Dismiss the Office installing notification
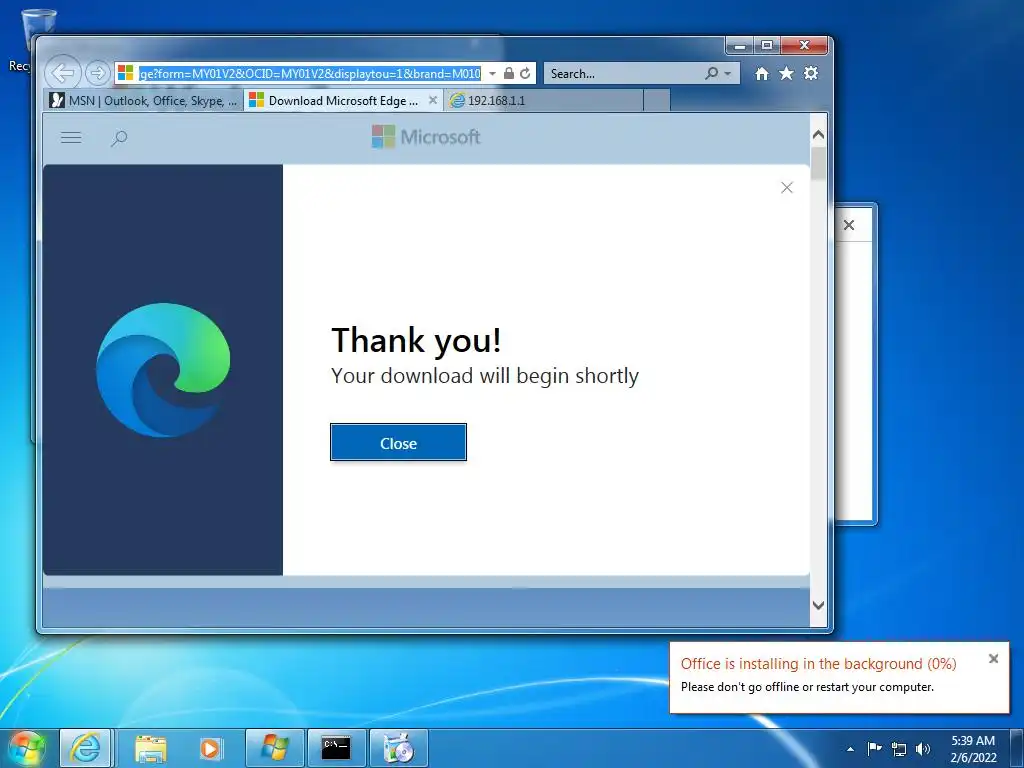This screenshot has height=768, width=1024. [x=993, y=659]
